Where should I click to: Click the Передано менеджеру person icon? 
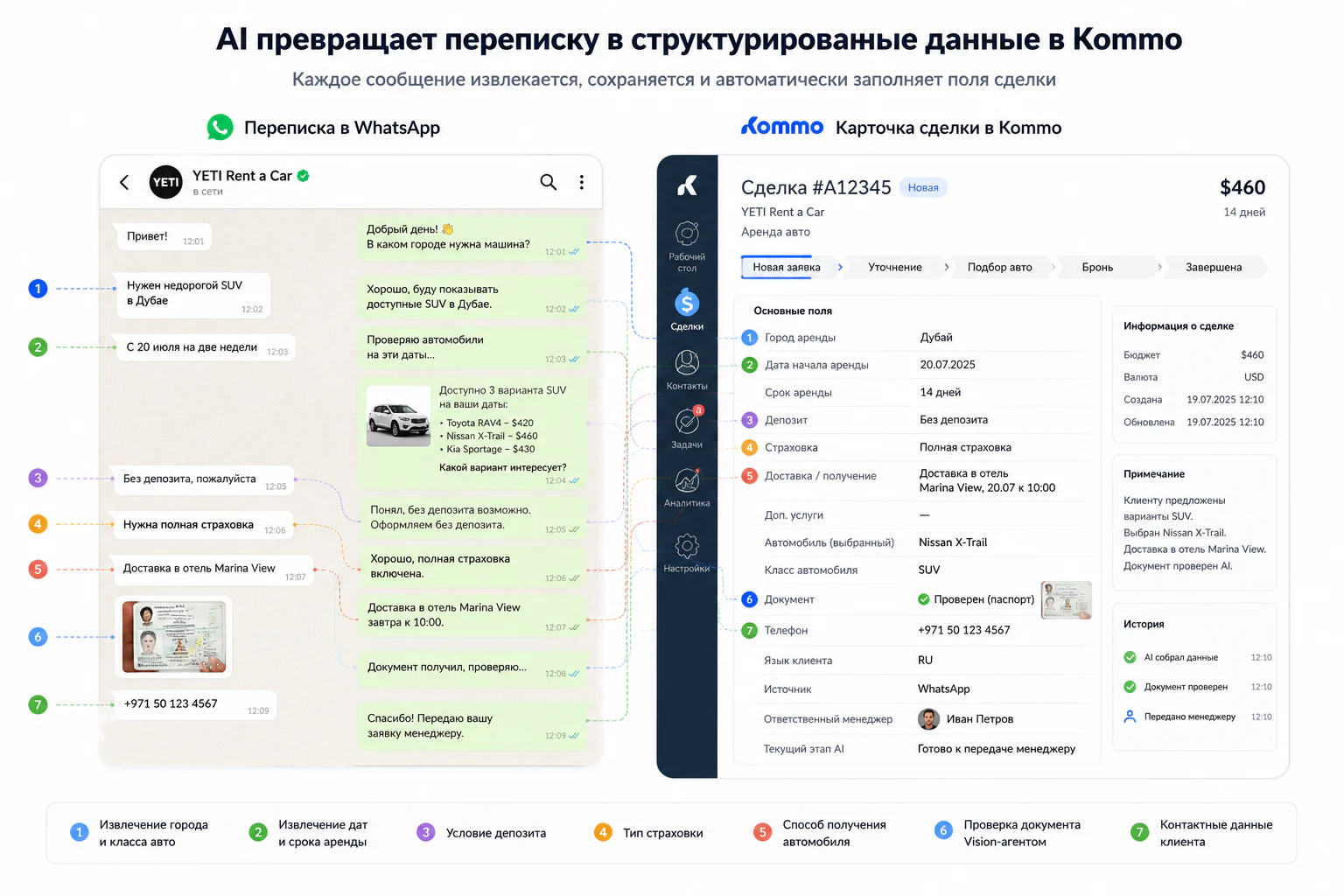(x=1130, y=717)
